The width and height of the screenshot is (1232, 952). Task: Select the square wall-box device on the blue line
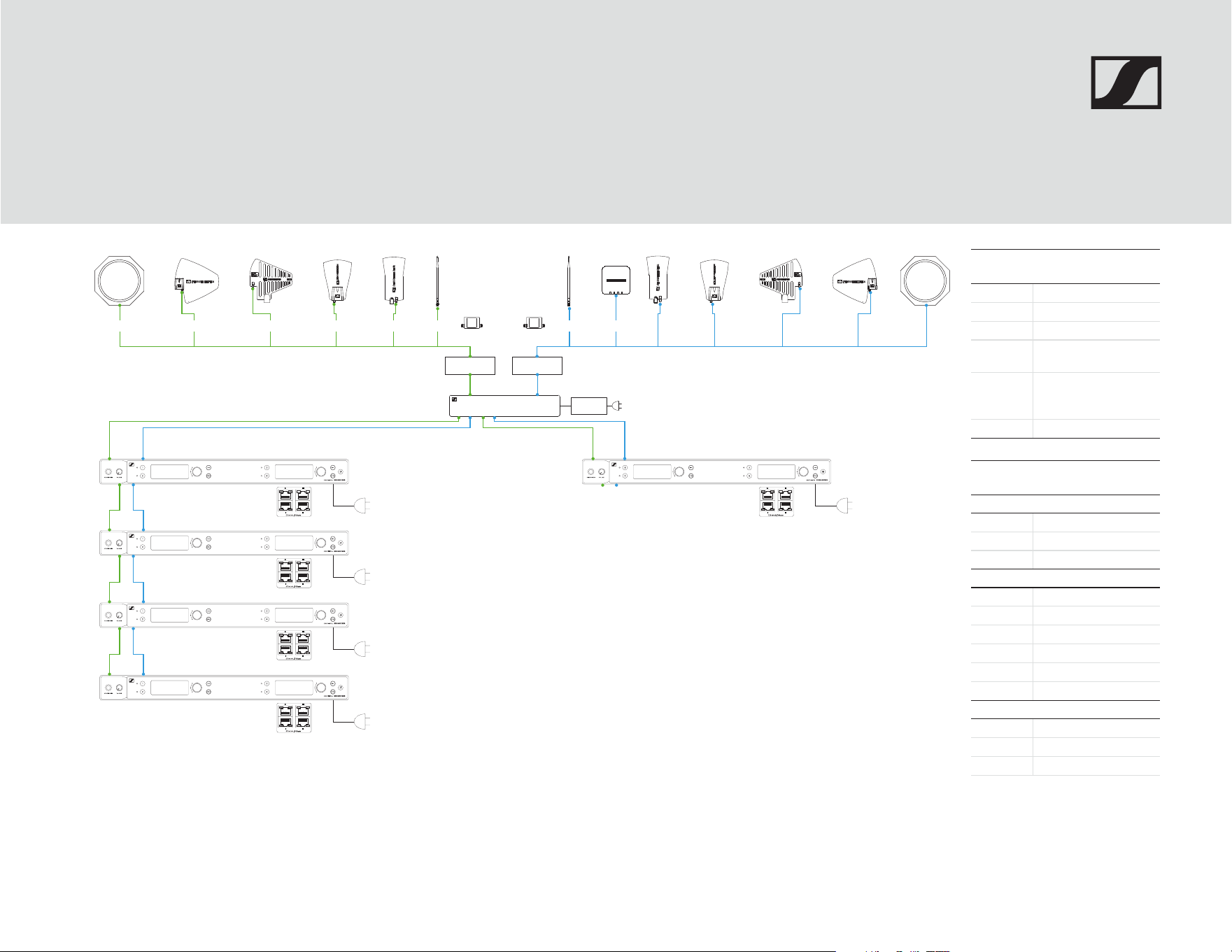(x=616, y=281)
